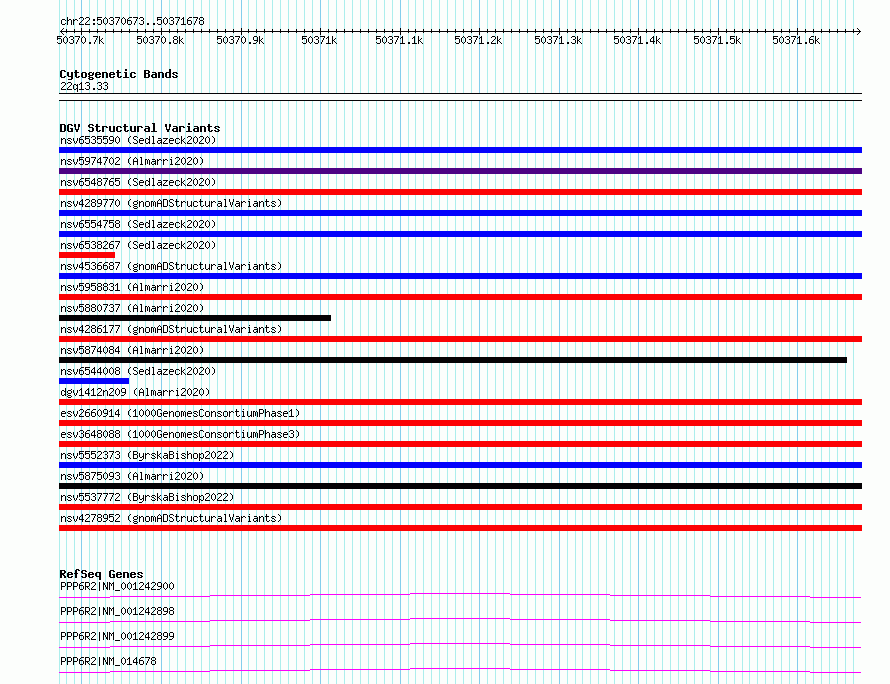This screenshot has width=890, height=684.
Task: Click the nsv5874084 (Almarri2020) label
Action: (132, 350)
